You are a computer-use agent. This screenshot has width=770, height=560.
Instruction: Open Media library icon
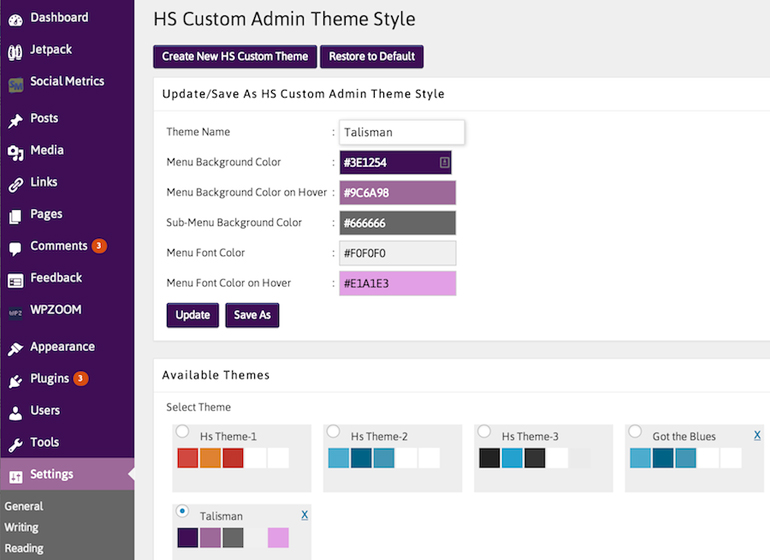15,152
